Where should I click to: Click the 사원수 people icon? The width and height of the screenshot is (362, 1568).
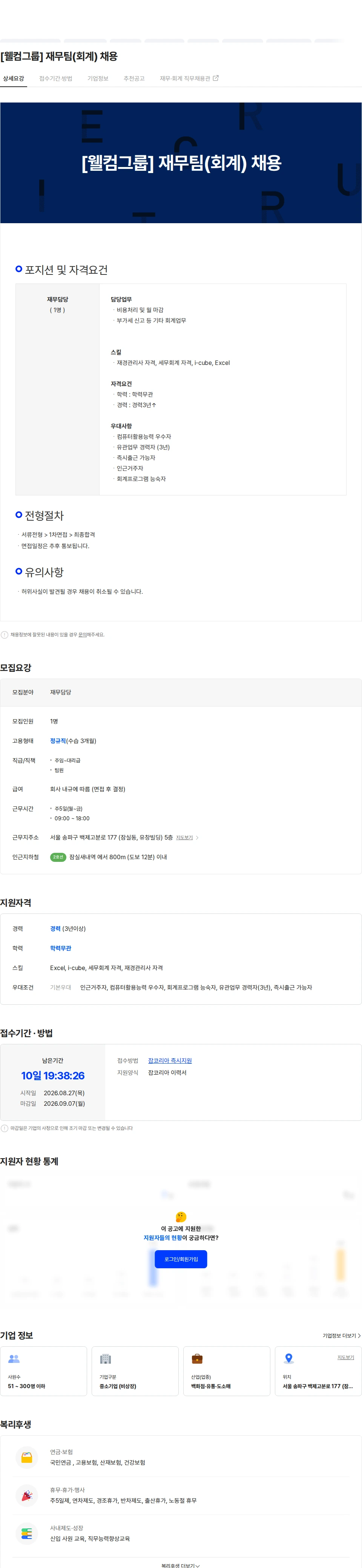14,1359
